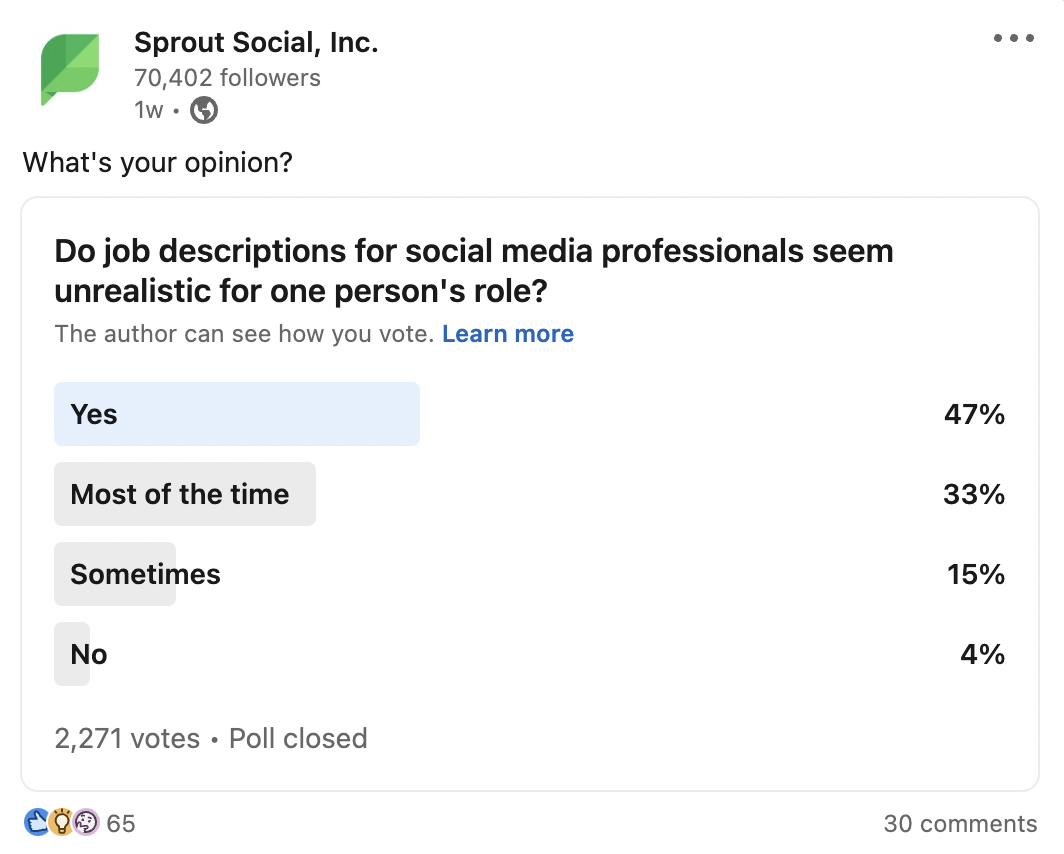Select the Most of the time option
The height and width of the screenshot is (854, 1064).
tap(185, 494)
